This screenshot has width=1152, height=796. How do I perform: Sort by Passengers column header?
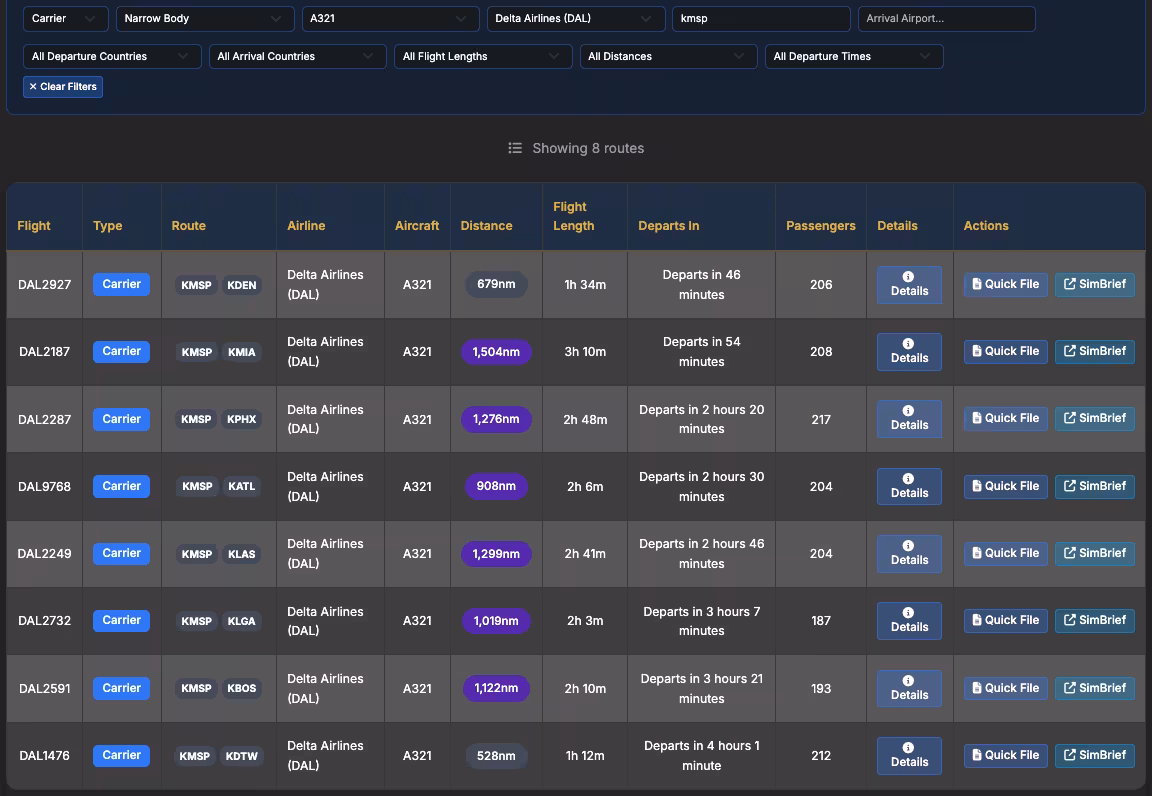pos(821,226)
